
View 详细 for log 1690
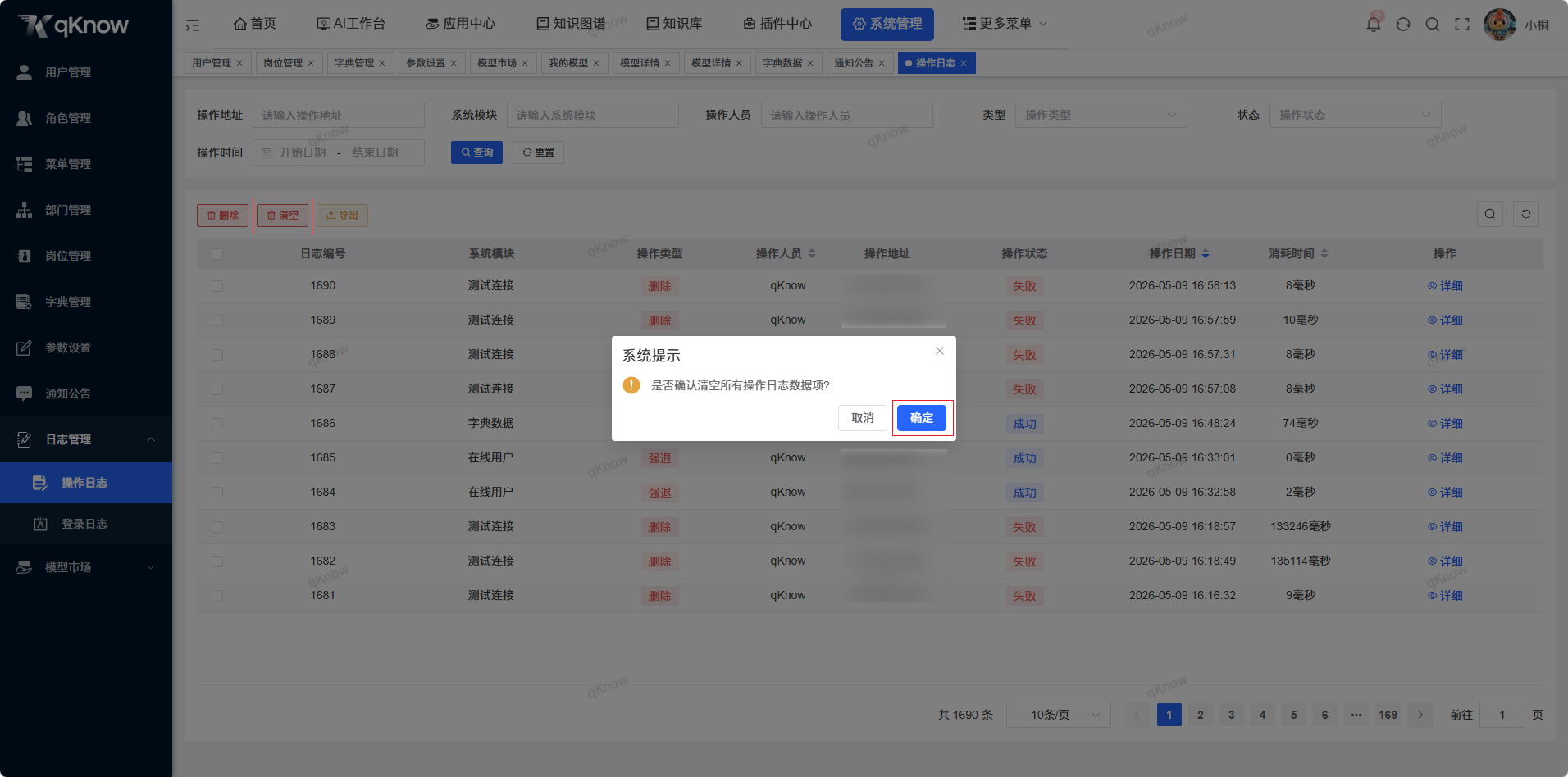coord(1445,286)
